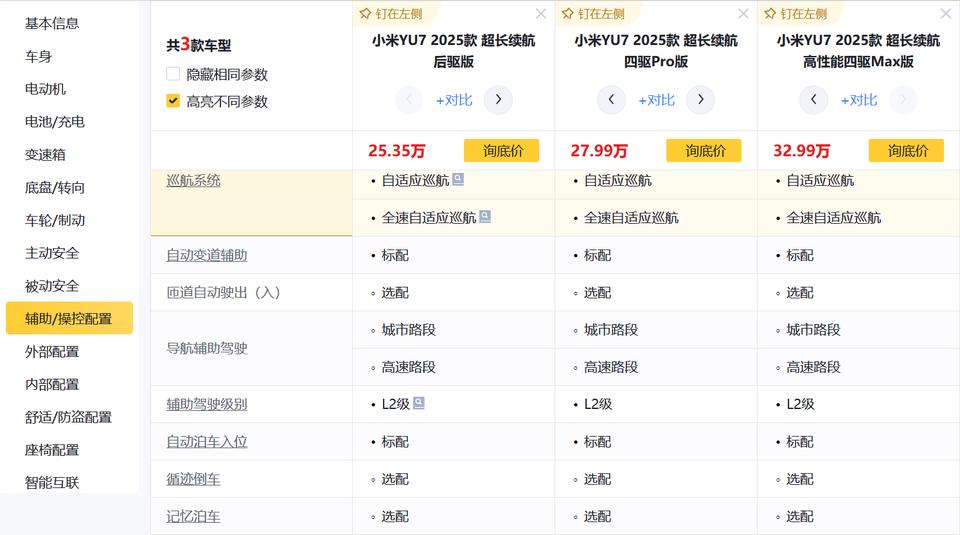Click +对比 under the 高性能四驱Max版 model
This screenshot has width=960, height=535.
tap(859, 100)
